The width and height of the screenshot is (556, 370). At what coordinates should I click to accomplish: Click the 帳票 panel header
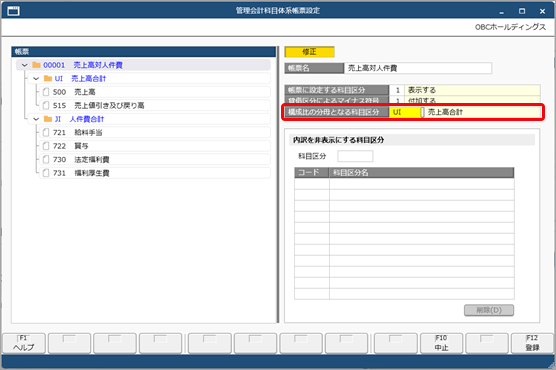pyautogui.click(x=144, y=52)
